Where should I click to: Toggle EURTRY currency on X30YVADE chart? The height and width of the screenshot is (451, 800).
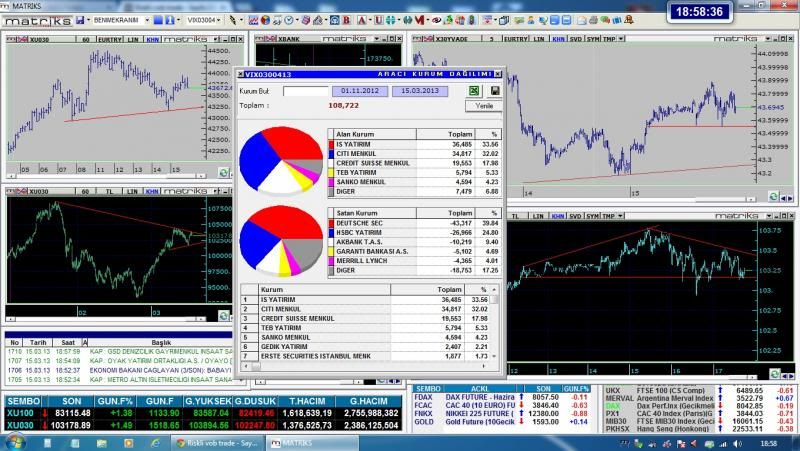tap(515, 39)
